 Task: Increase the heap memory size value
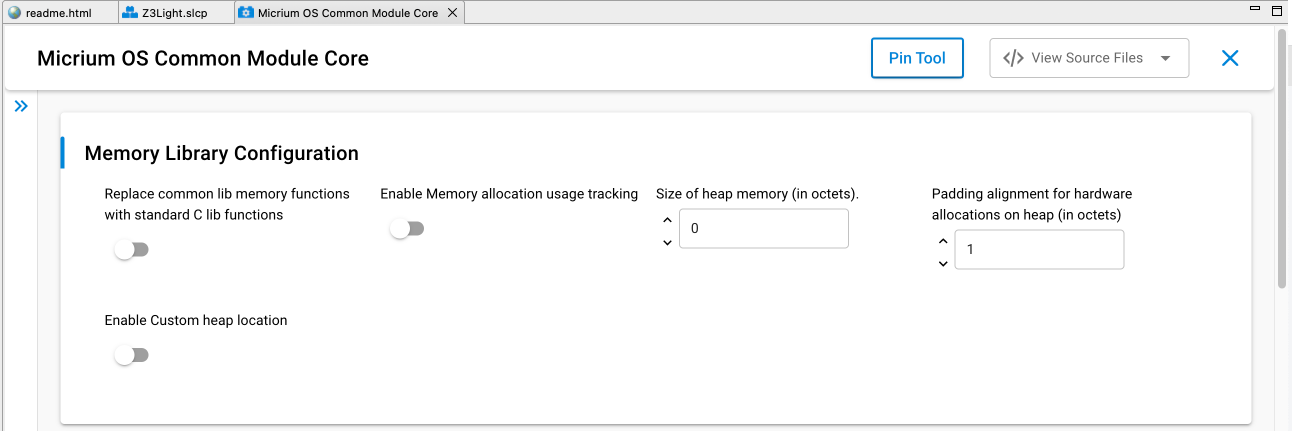pyautogui.click(x=668, y=220)
